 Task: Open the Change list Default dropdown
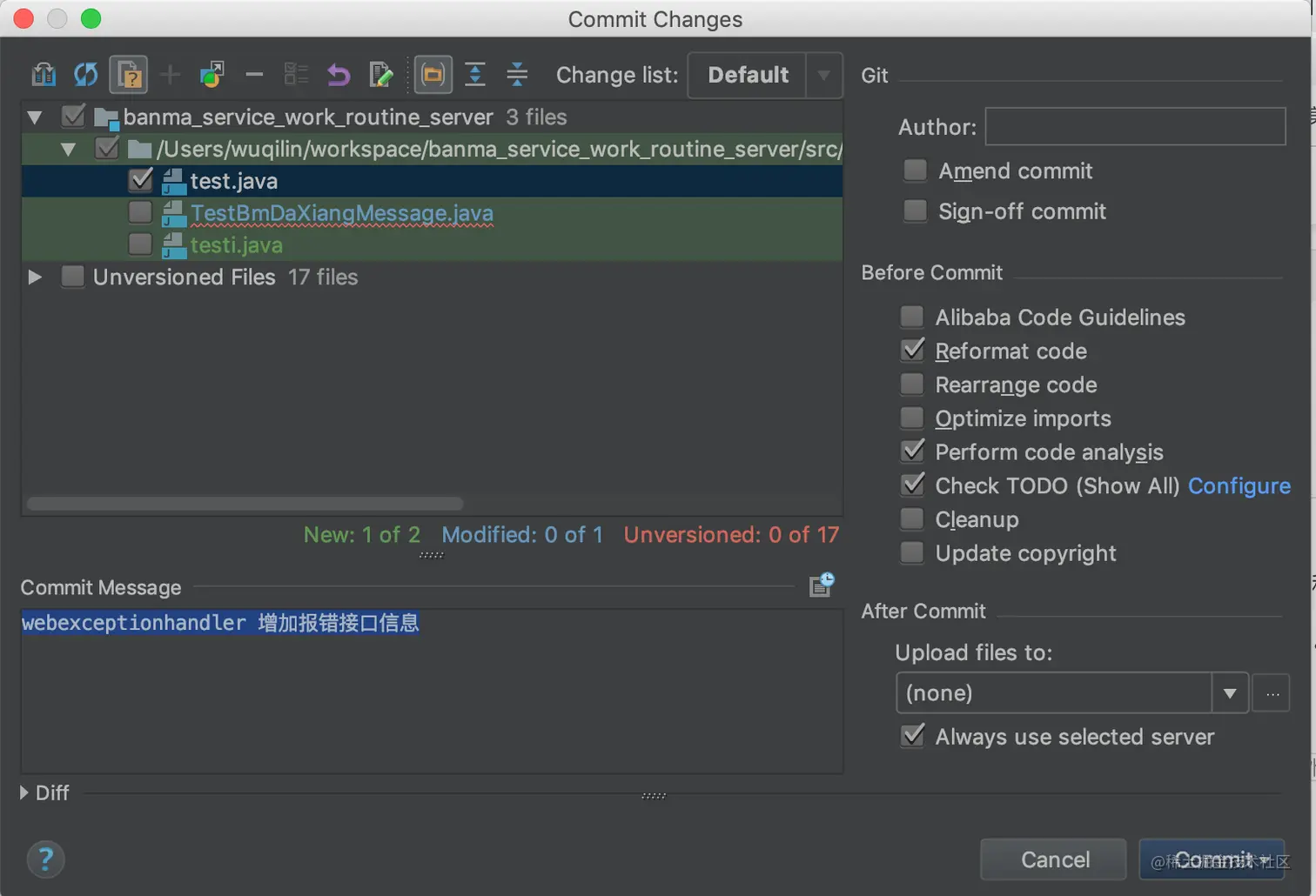pos(765,76)
